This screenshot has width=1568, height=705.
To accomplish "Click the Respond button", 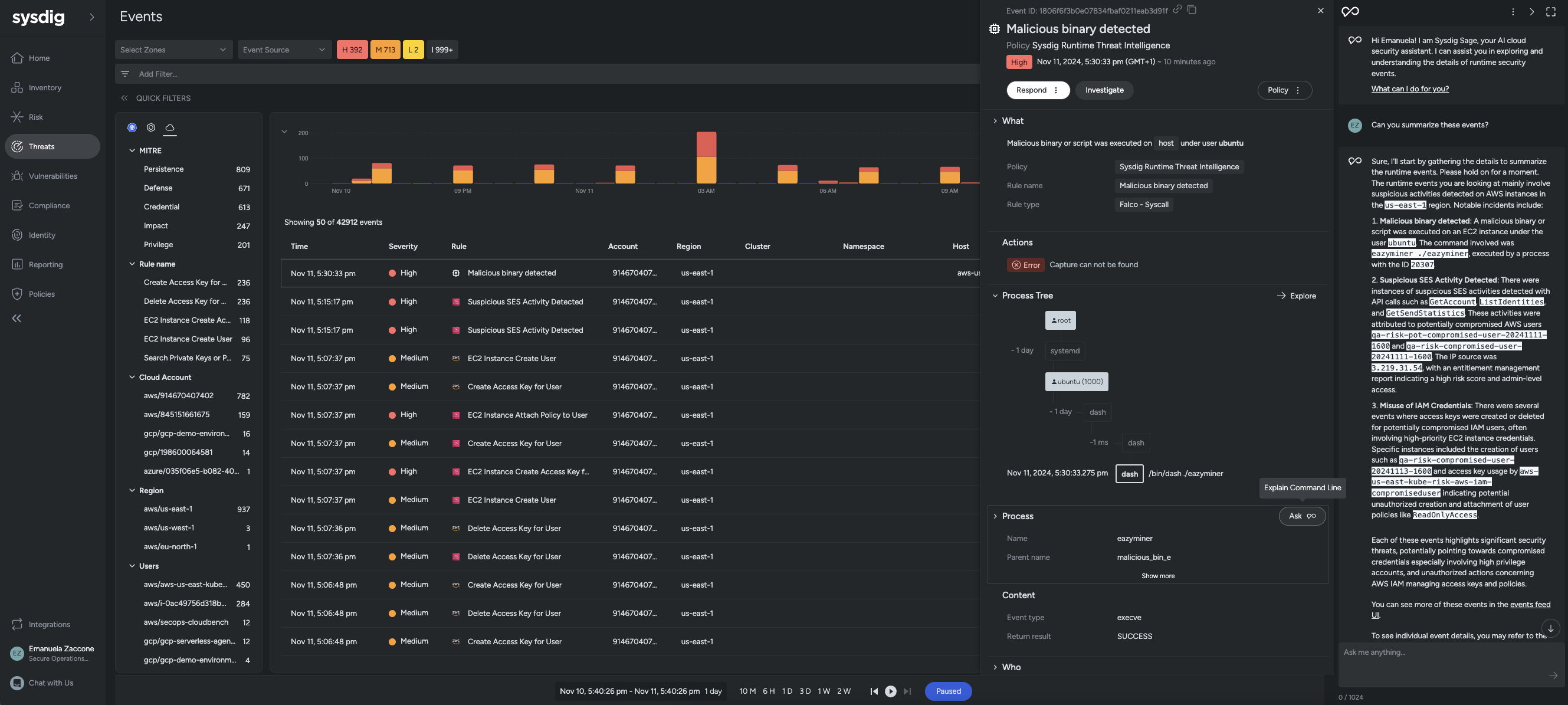I will point(1038,90).
